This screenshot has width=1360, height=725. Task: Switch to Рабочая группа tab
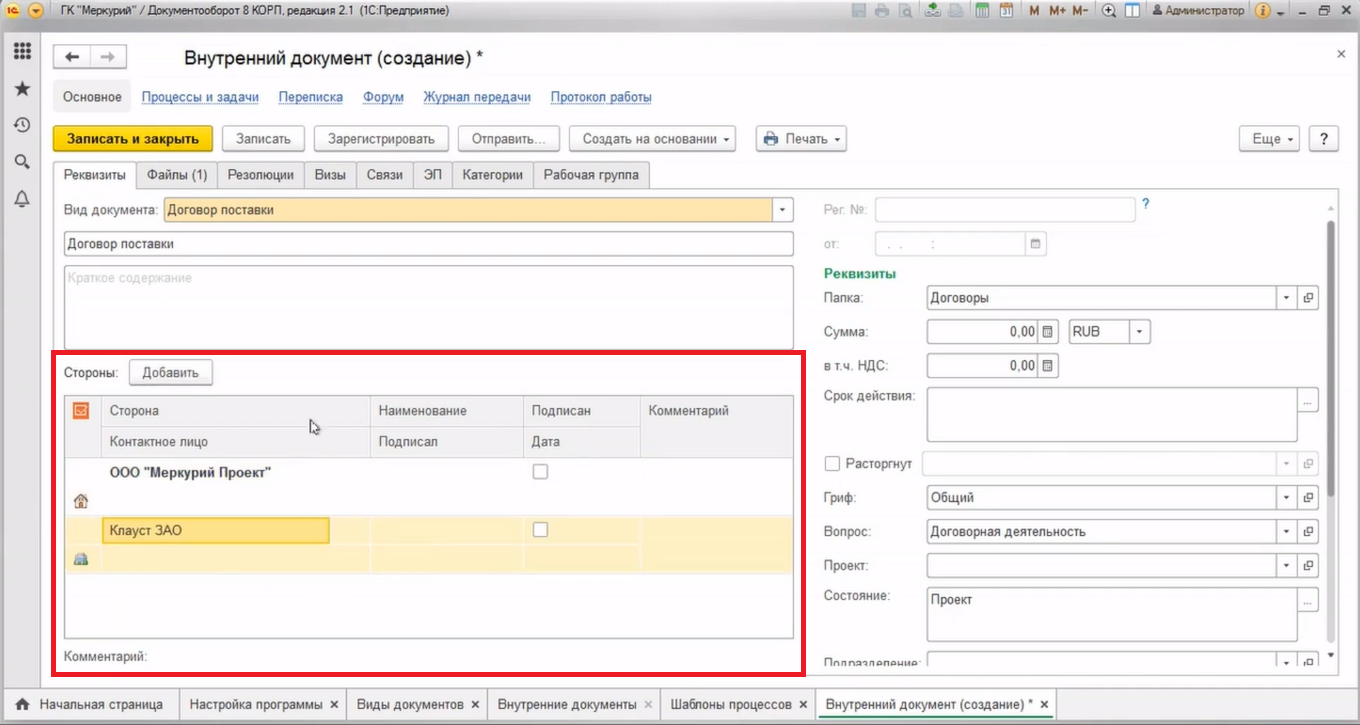tap(592, 174)
